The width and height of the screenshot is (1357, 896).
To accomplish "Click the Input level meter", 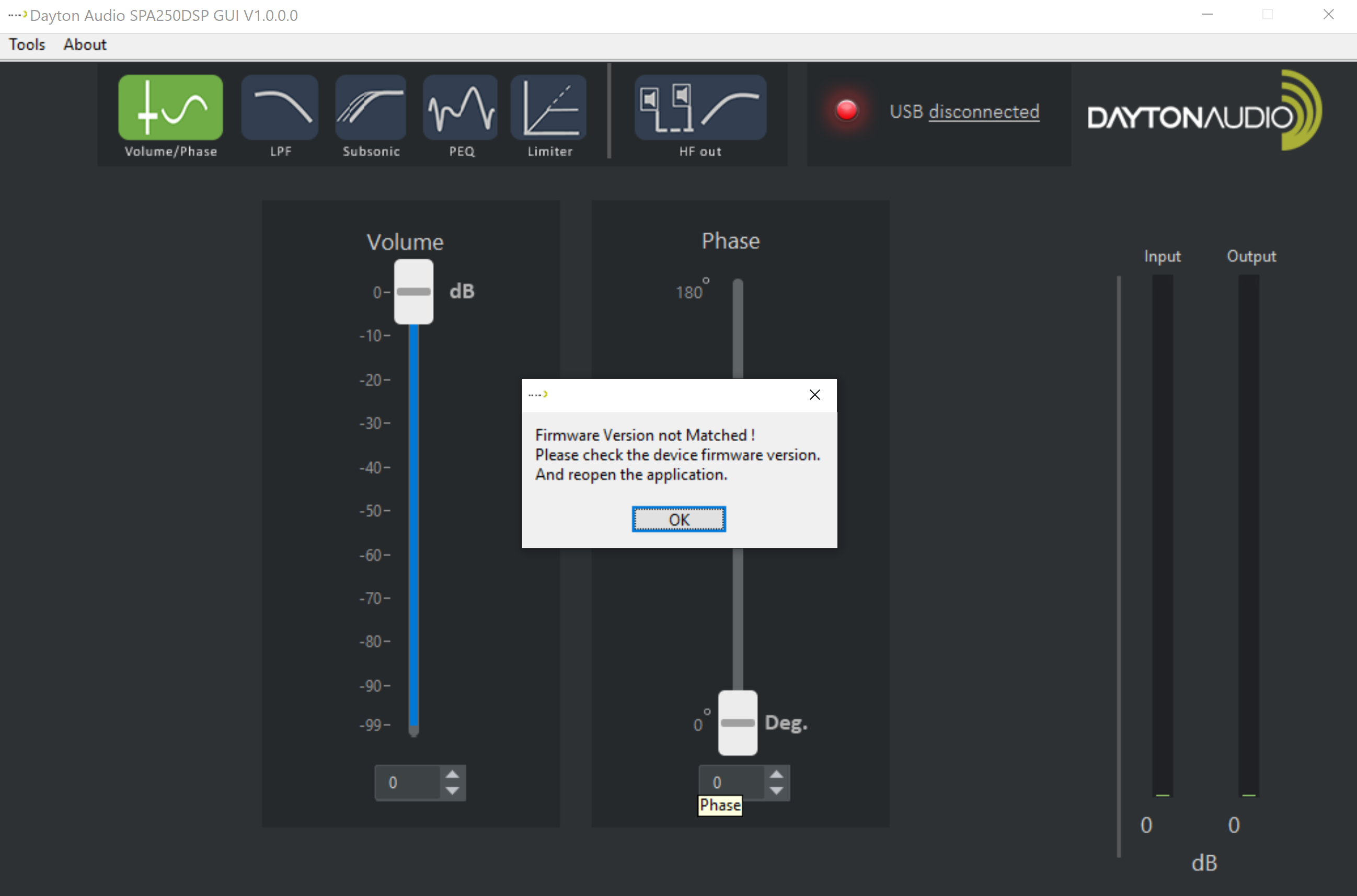I will point(1162,535).
